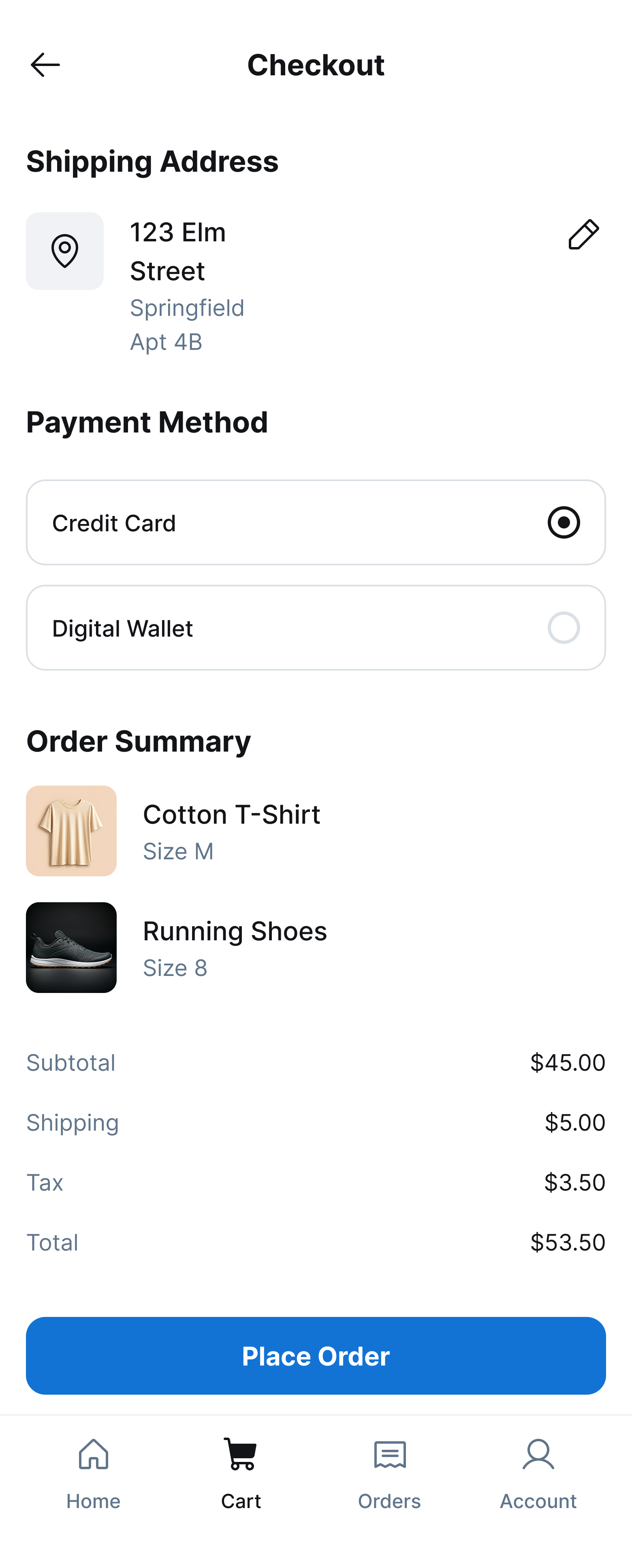This screenshot has height=1568, width=632.
Task: Tap the location pin icon
Action: [x=64, y=251]
